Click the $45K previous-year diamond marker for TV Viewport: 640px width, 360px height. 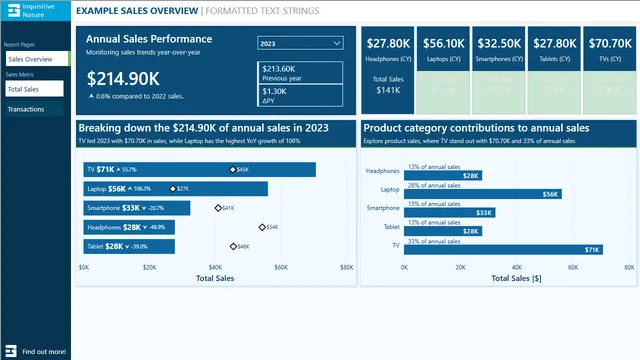point(232,169)
